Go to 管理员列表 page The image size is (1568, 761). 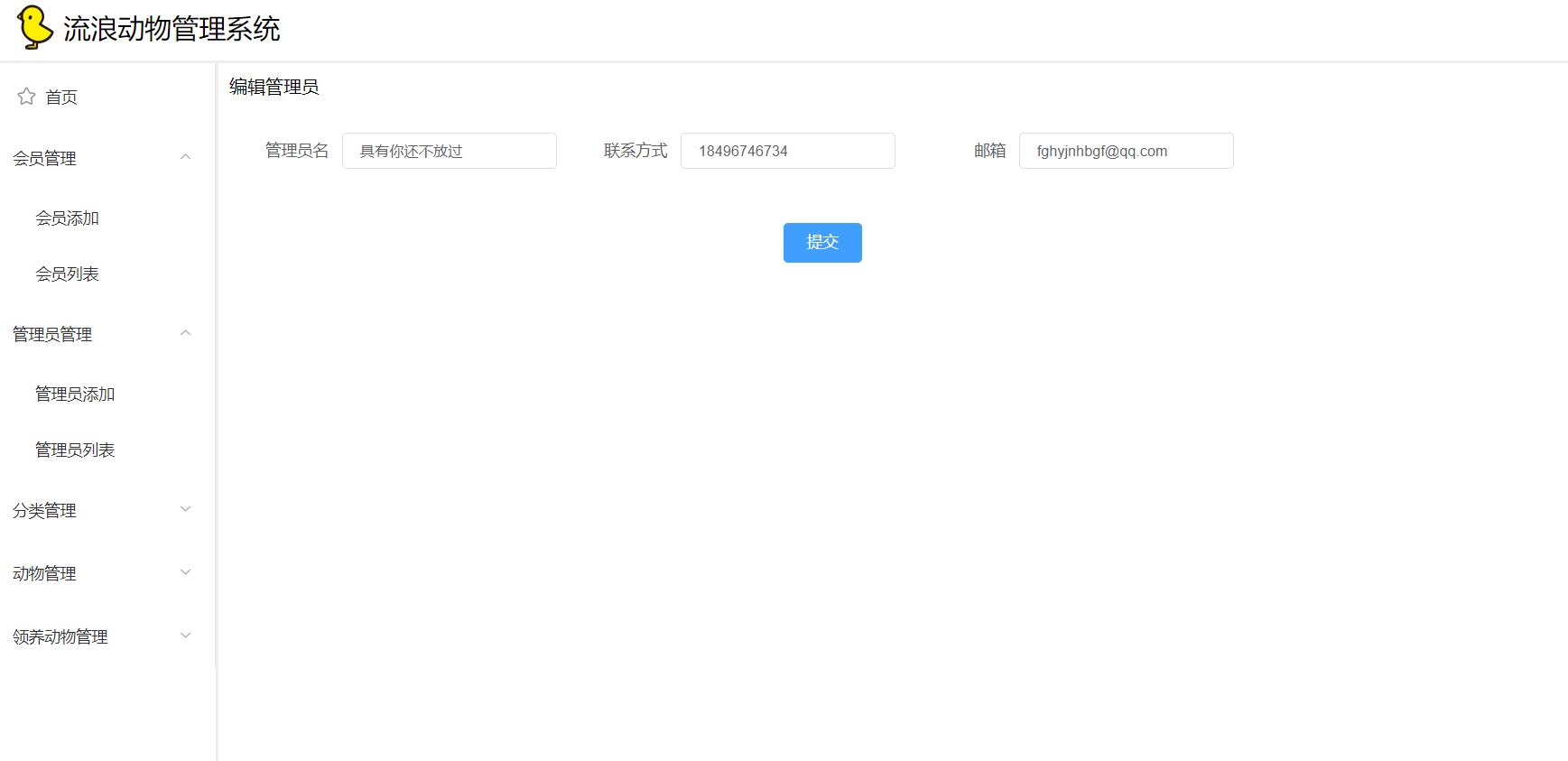point(75,450)
